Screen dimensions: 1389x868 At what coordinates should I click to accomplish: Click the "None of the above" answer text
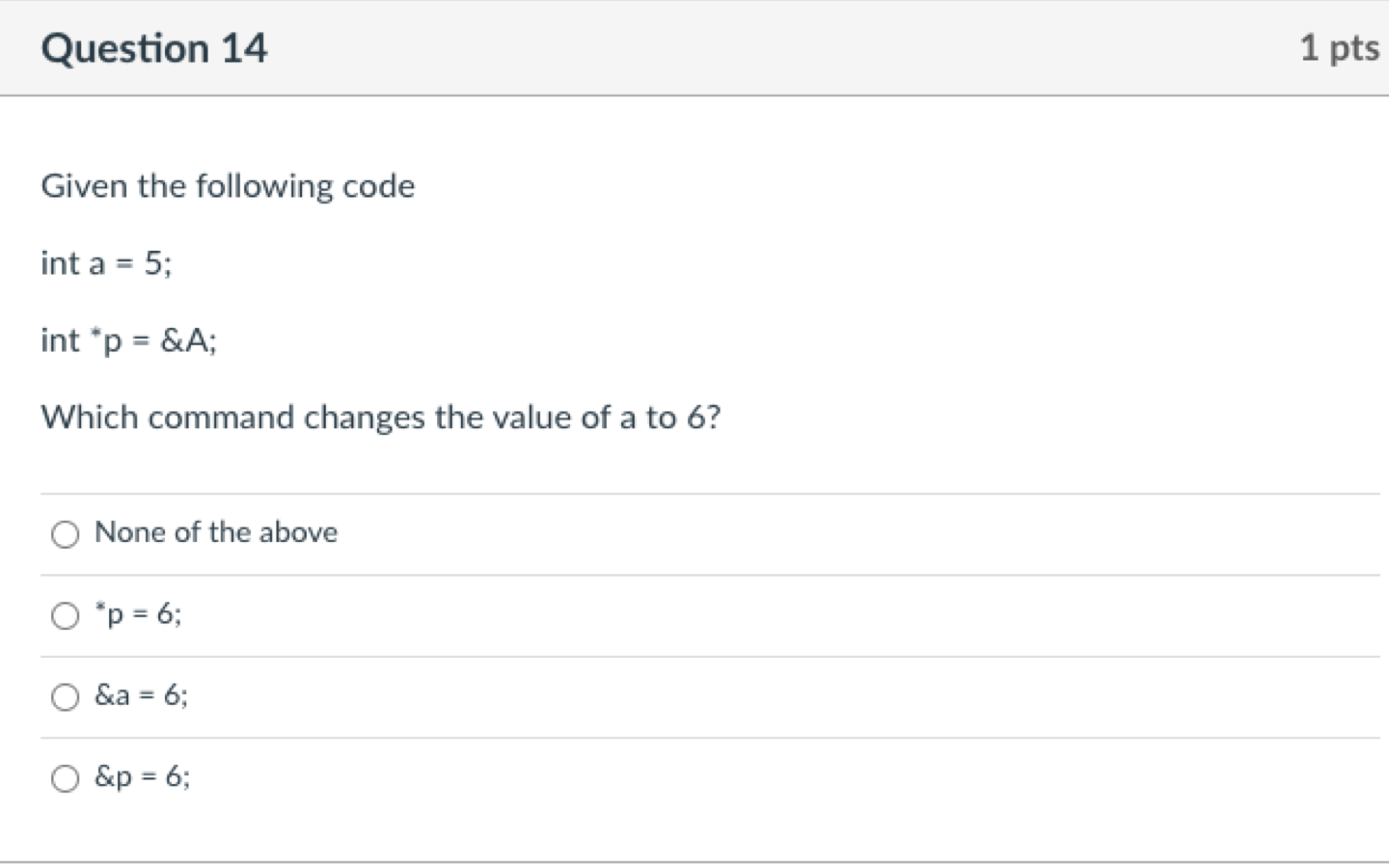(216, 532)
